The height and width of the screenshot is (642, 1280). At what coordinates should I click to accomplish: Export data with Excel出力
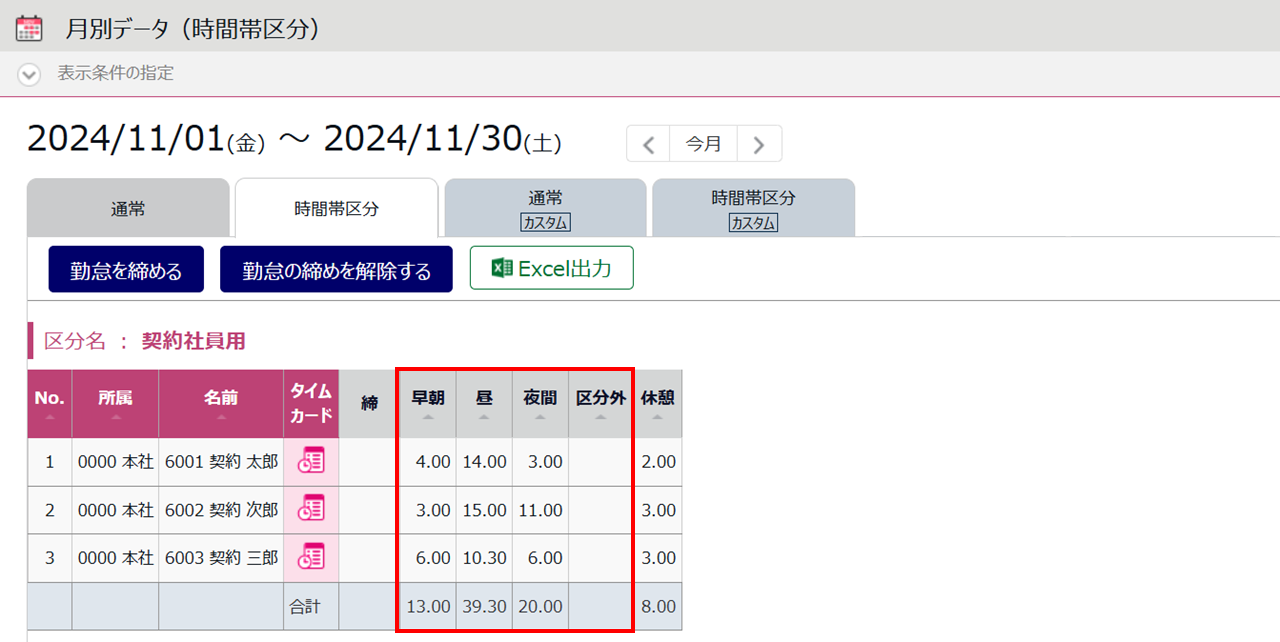[551, 268]
